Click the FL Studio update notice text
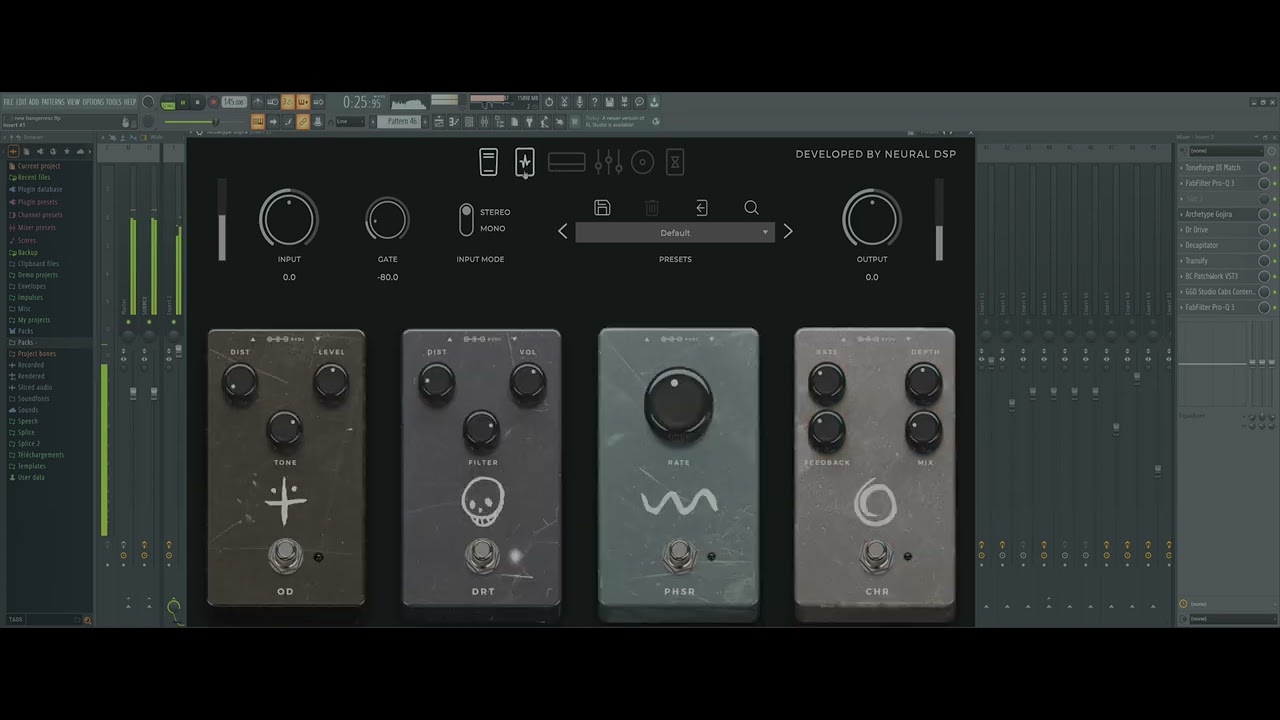Image resolution: width=1280 pixels, height=720 pixels. click(616, 122)
